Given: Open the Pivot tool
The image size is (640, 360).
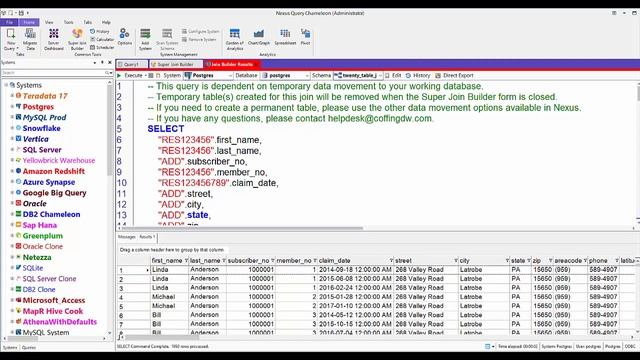Looking at the screenshot, I should point(305,36).
